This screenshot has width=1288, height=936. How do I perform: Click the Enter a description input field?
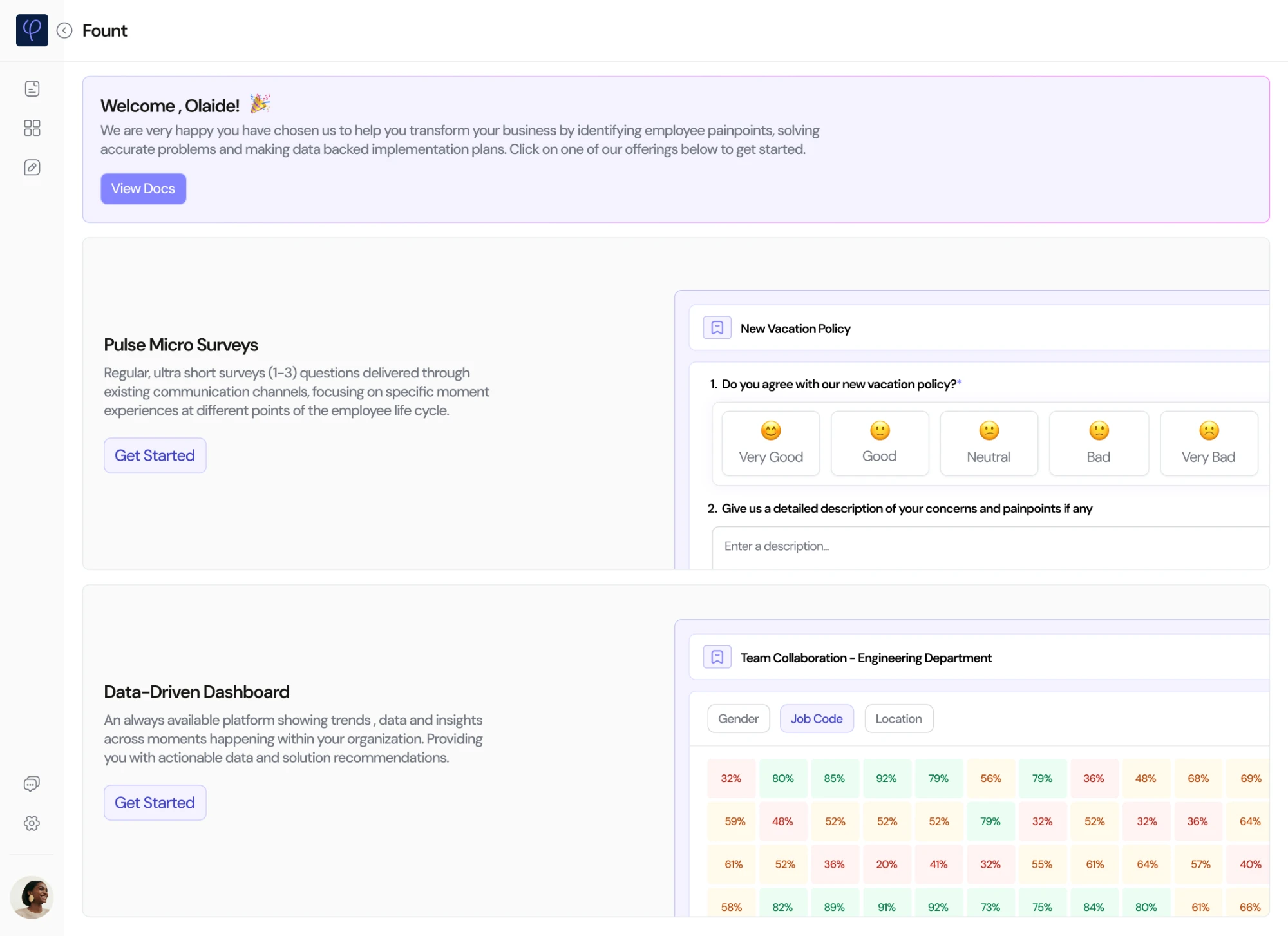click(990, 547)
